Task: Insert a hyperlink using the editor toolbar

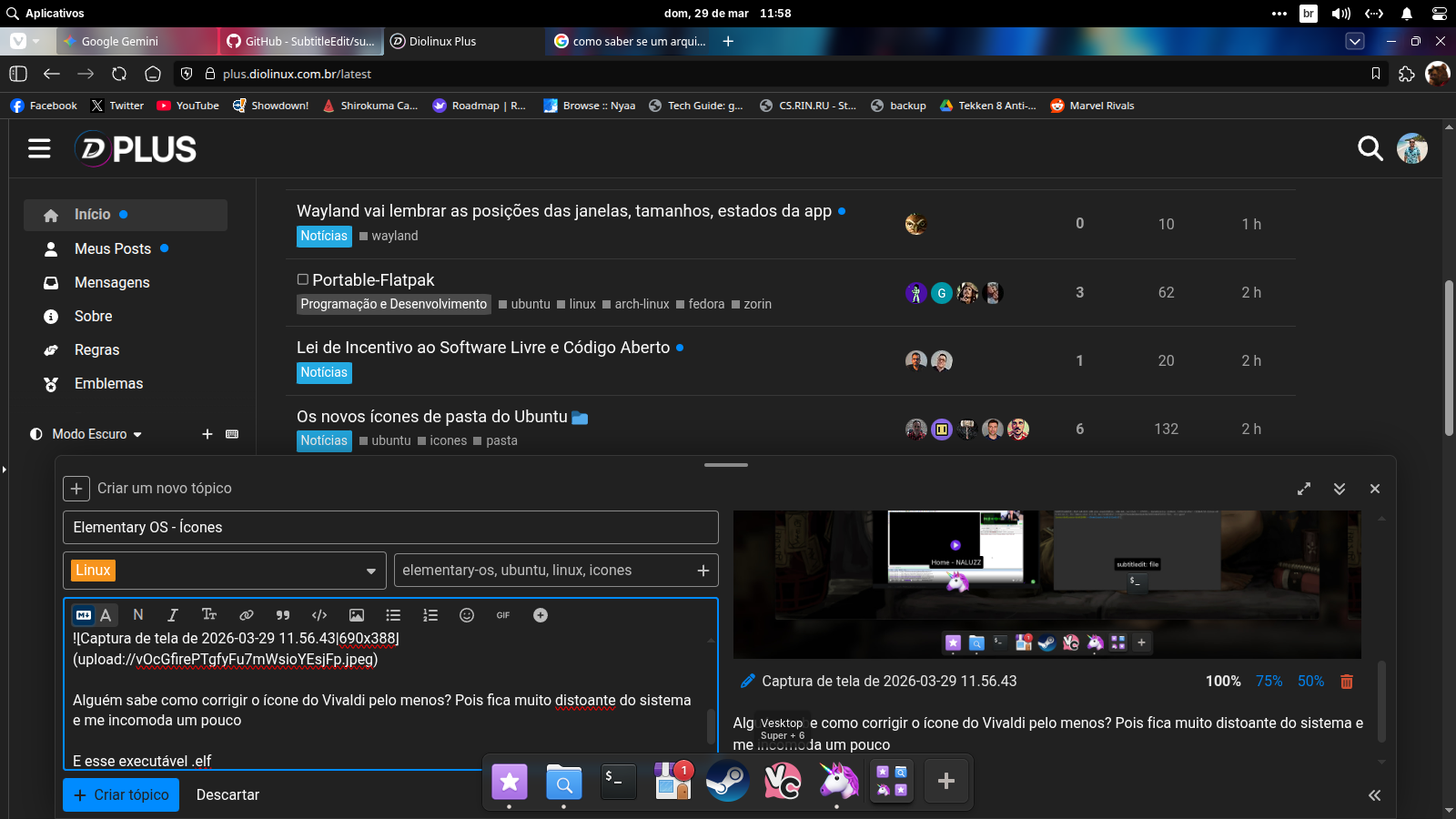Action: (x=246, y=615)
